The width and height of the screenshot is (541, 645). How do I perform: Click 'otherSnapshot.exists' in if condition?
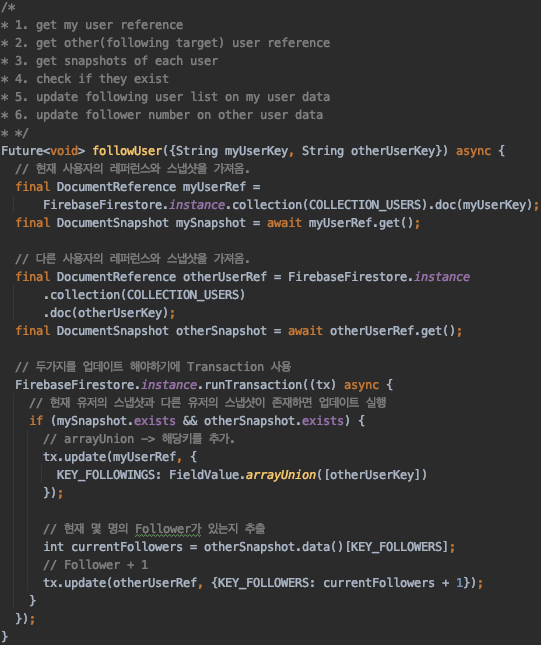[274, 421]
